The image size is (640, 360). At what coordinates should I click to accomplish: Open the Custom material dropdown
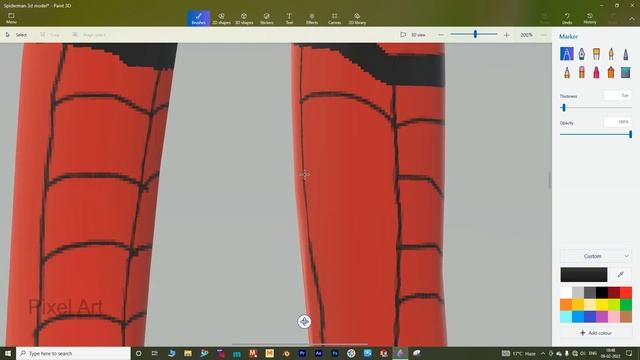coord(596,256)
